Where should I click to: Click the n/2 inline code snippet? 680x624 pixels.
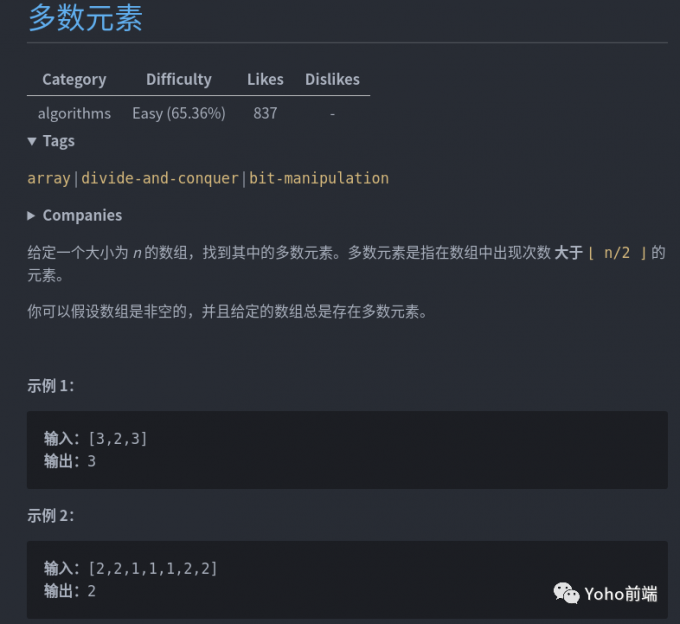pyautogui.click(x=617, y=253)
